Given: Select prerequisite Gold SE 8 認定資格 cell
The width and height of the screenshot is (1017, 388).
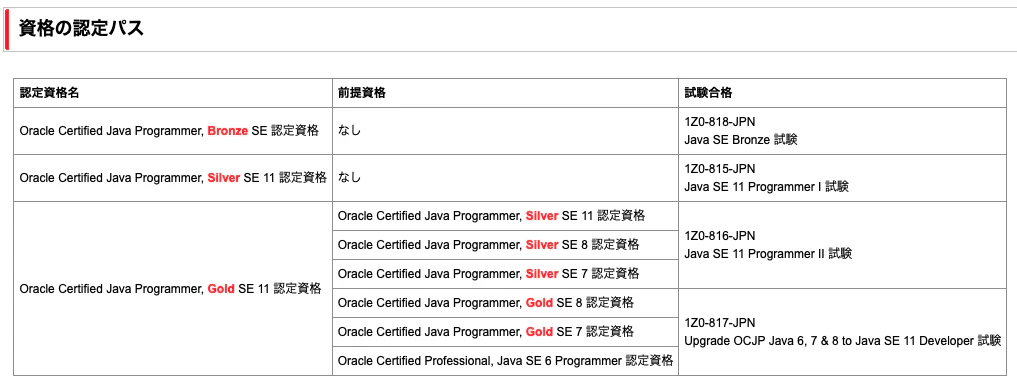Looking at the screenshot, I should (505, 303).
